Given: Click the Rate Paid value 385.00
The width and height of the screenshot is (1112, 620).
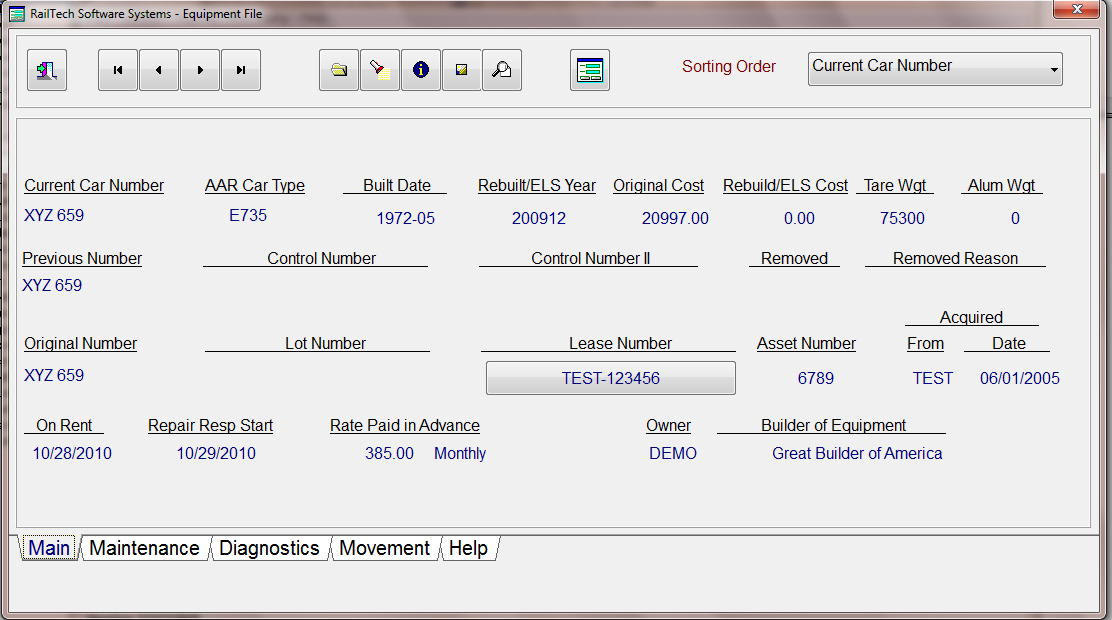Looking at the screenshot, I should pyautogui.click(x=389, y=454).
